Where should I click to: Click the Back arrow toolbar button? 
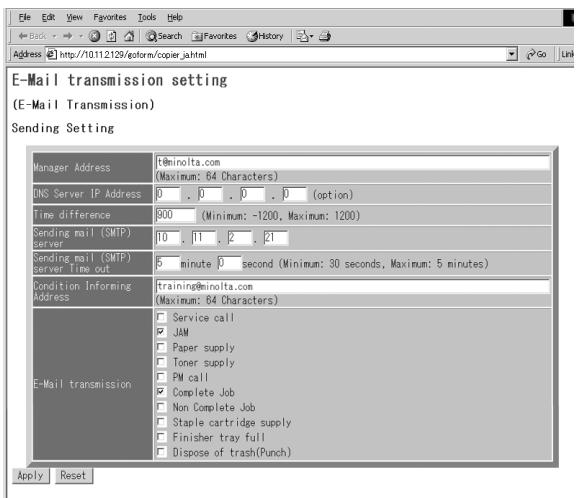(32, 36)
